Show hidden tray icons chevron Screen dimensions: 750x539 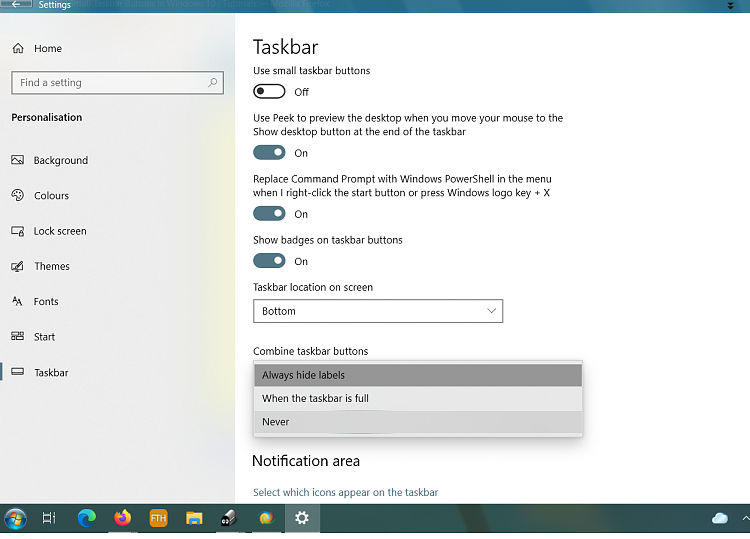point(746,518)
